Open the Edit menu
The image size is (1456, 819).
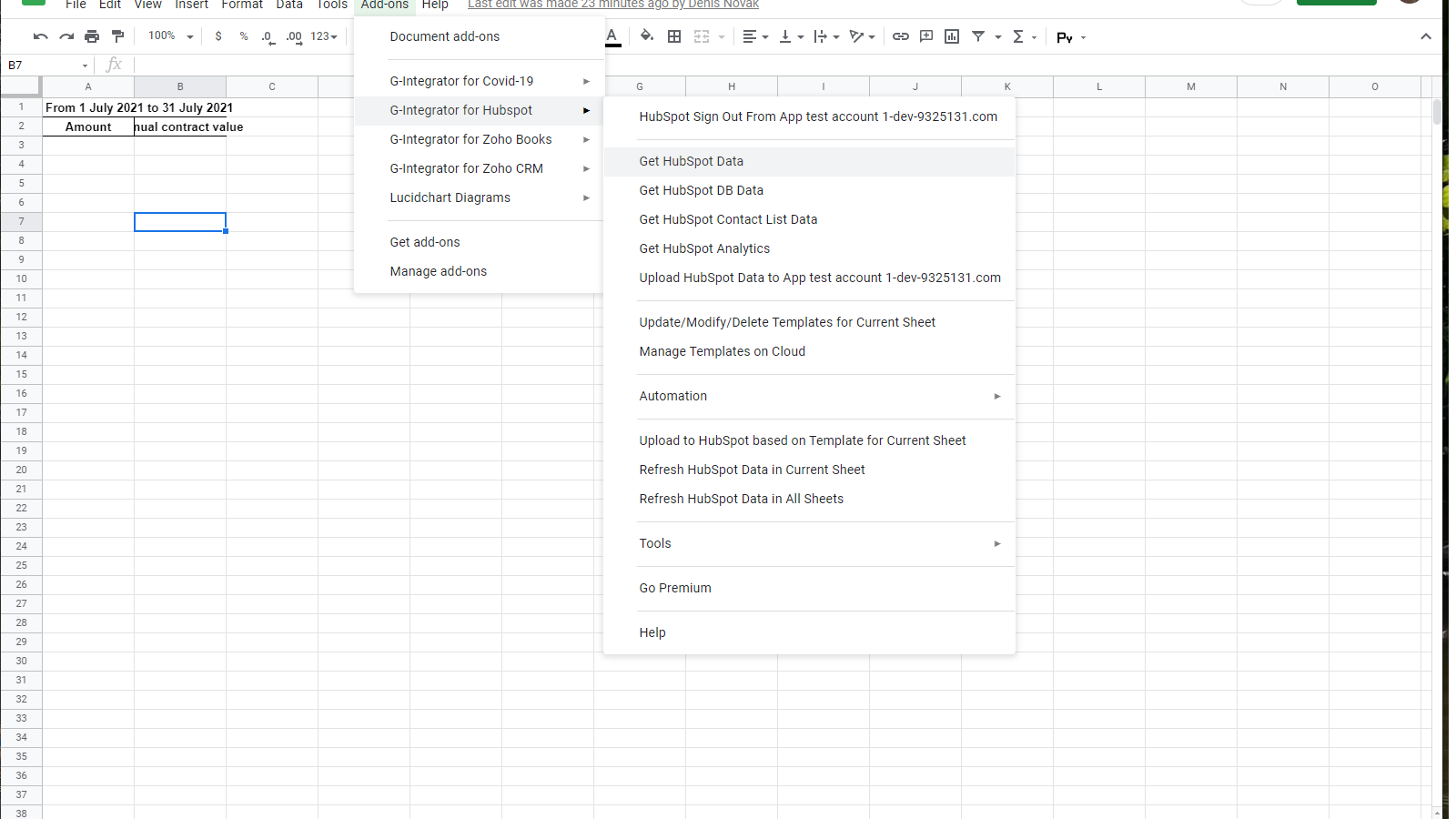pyautogui.click(x=110, y=5)
